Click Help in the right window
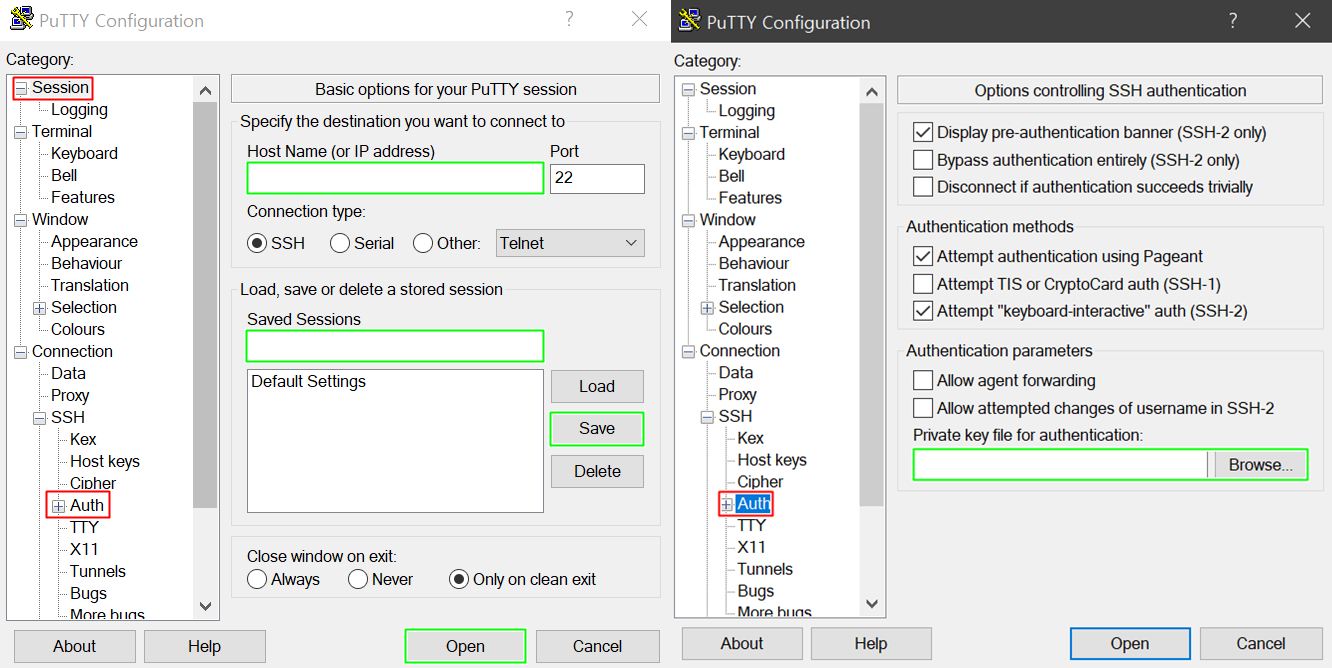 [871, 644]
